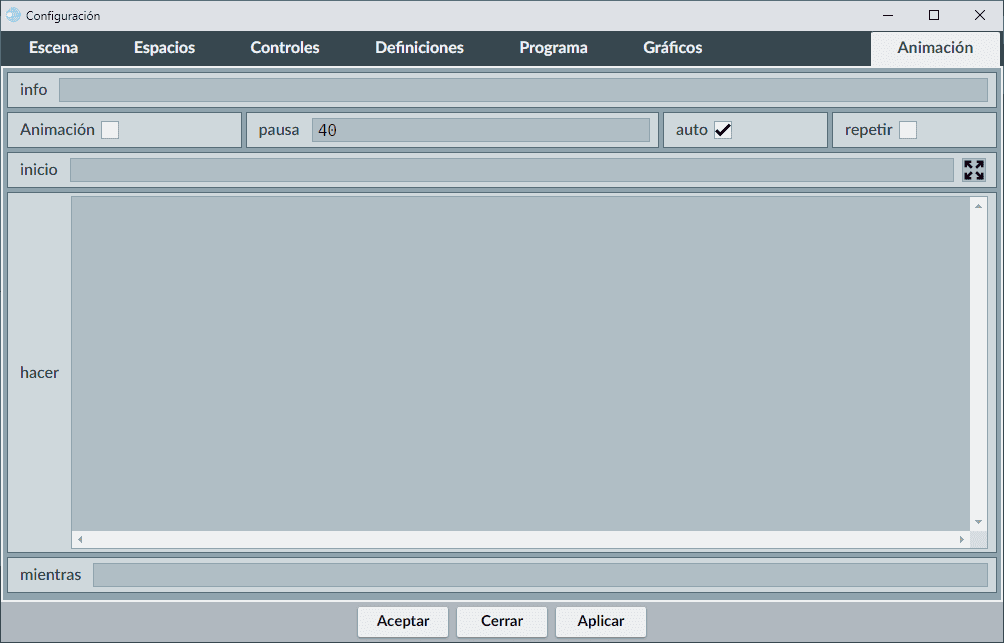1004x643 pixels.
Task: Open the Espacios tab
Action: coord(164,48)
